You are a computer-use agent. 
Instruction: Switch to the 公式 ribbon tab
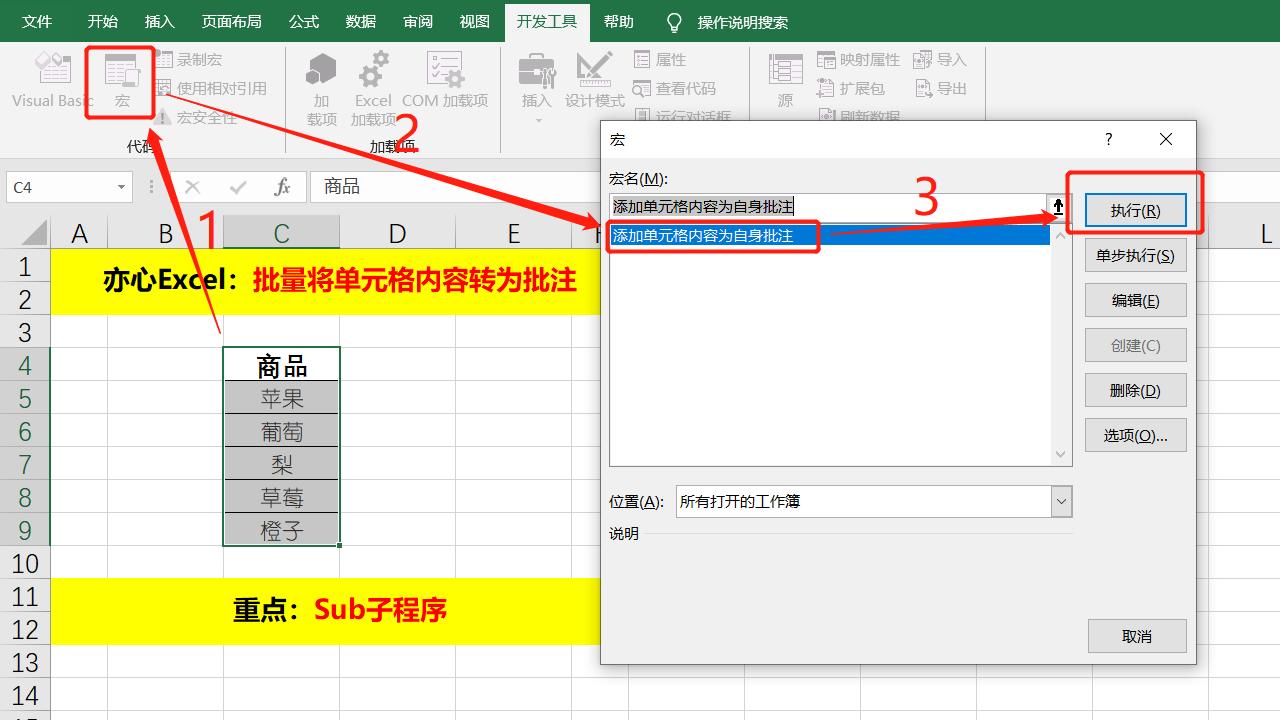tap(303, 20)
